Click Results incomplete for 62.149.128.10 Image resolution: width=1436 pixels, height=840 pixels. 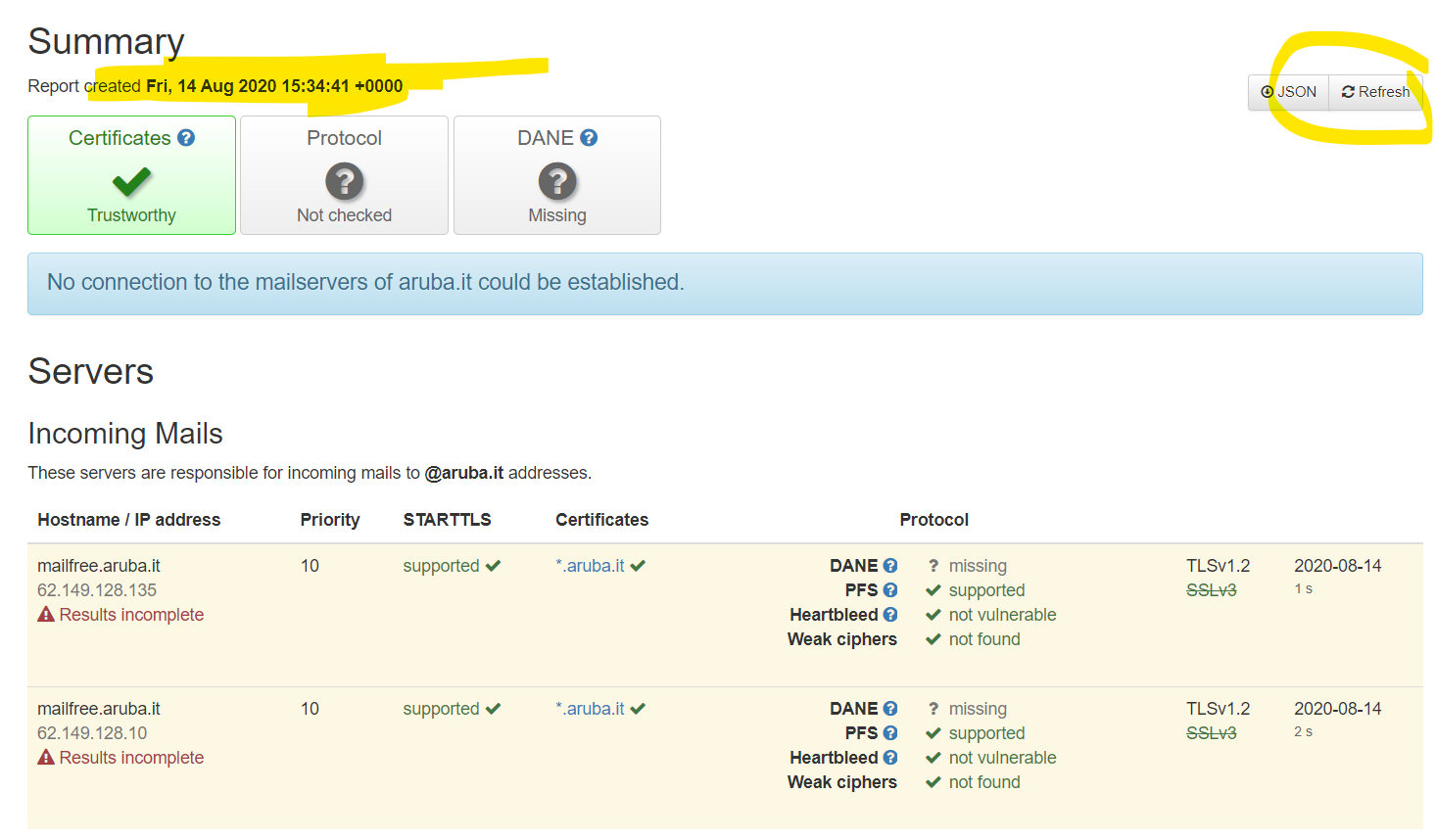click(131, 758)
